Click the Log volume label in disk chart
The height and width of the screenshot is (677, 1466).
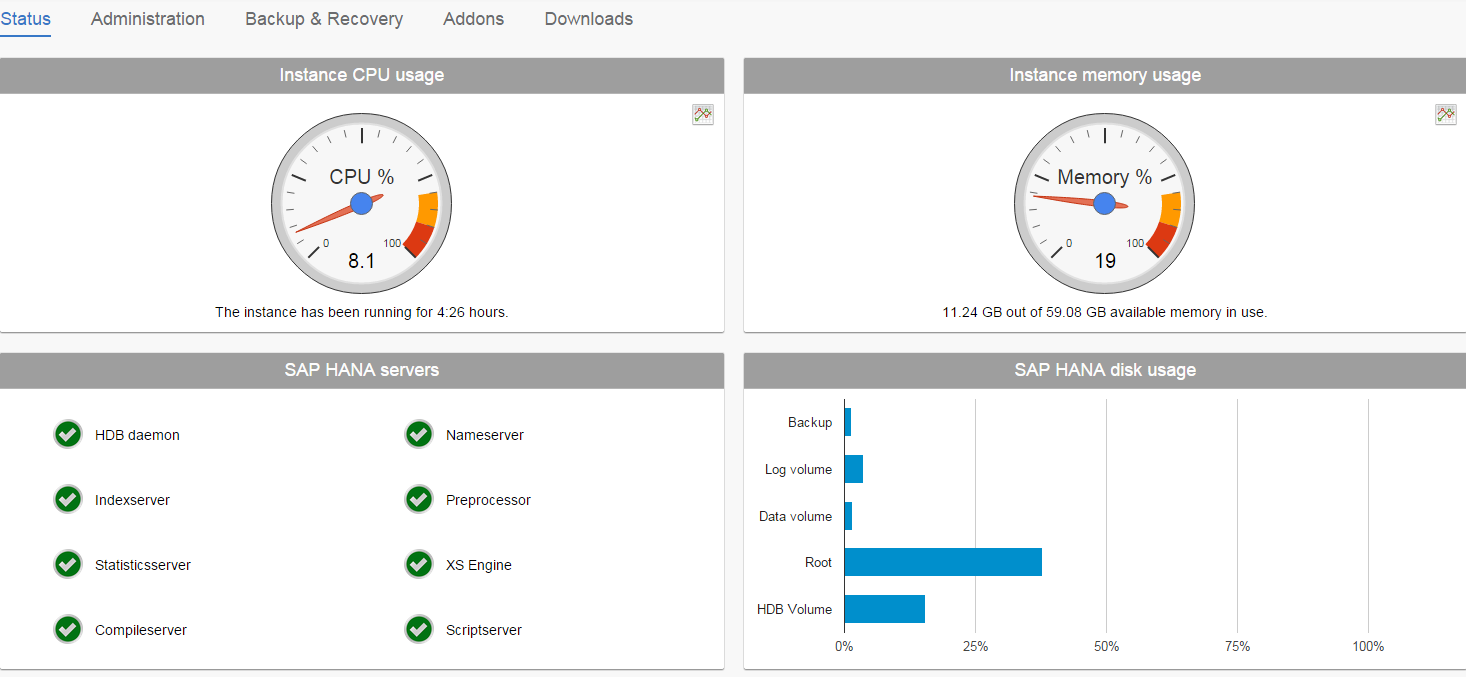(800, 469)
